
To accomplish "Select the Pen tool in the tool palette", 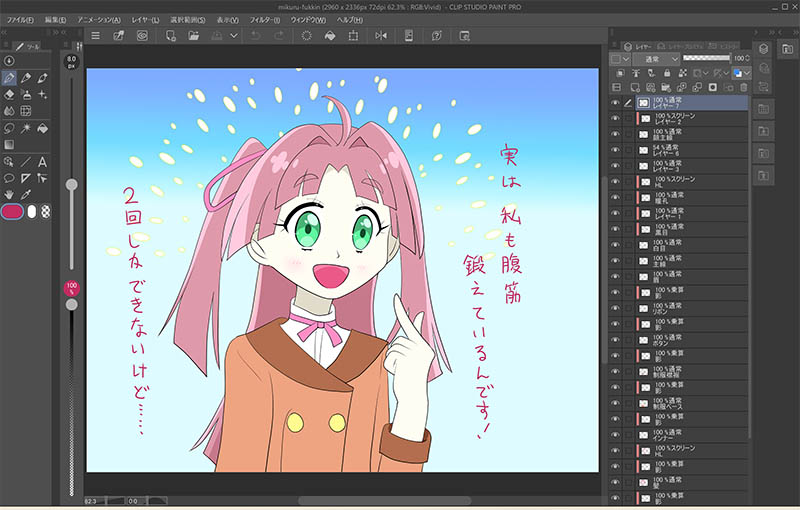I will [9, 78].
